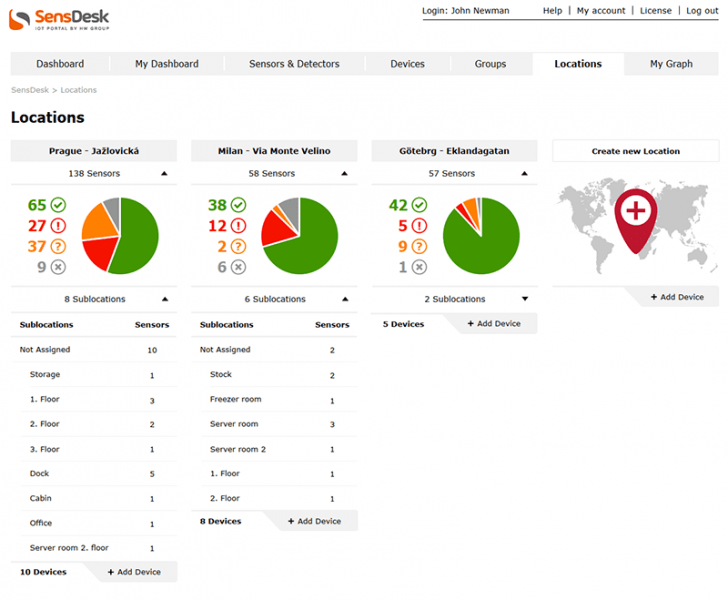Open the Sensors & Detectors tab
The height and width of the screenshot is (600, 728).
tap(294, 64)
